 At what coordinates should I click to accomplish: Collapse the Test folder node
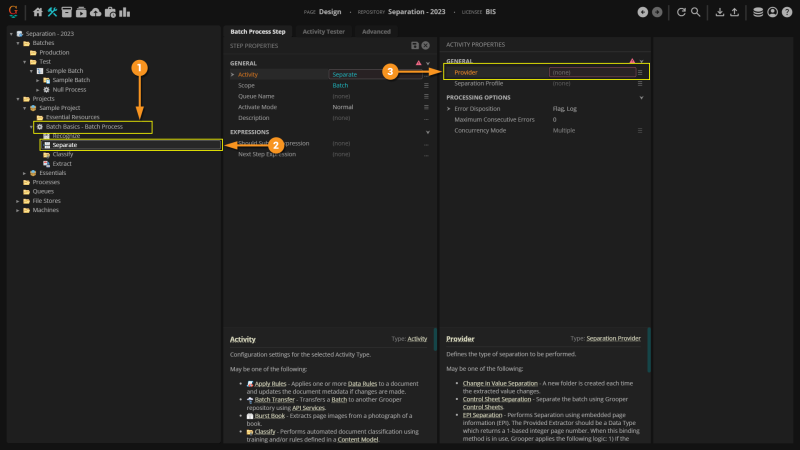(24, 62)
